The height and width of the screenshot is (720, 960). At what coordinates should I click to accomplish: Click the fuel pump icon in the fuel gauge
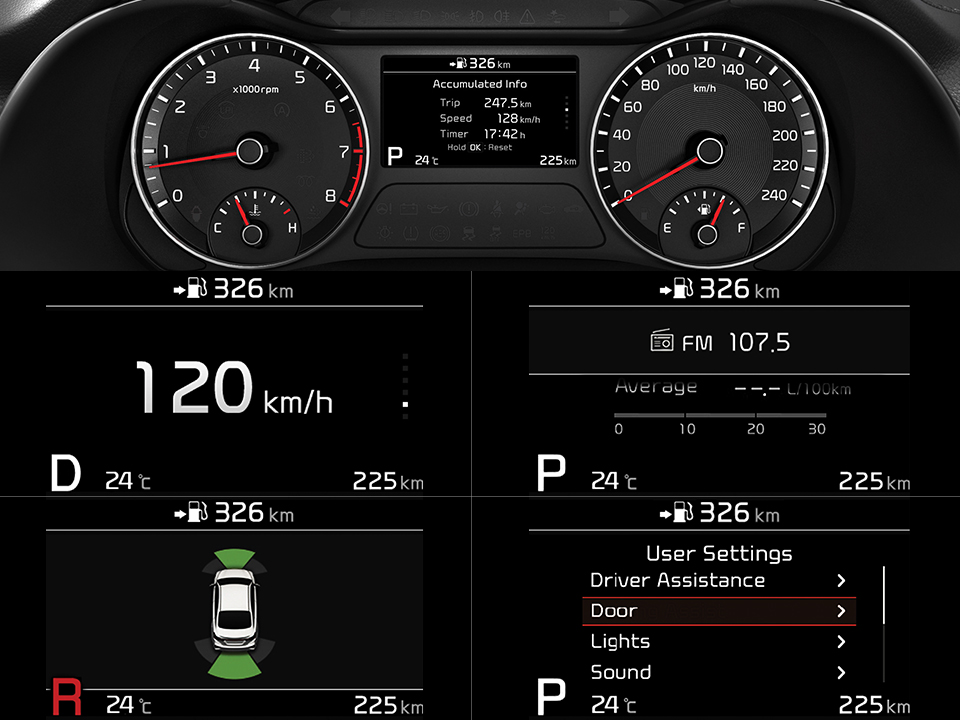coord(704,210)
